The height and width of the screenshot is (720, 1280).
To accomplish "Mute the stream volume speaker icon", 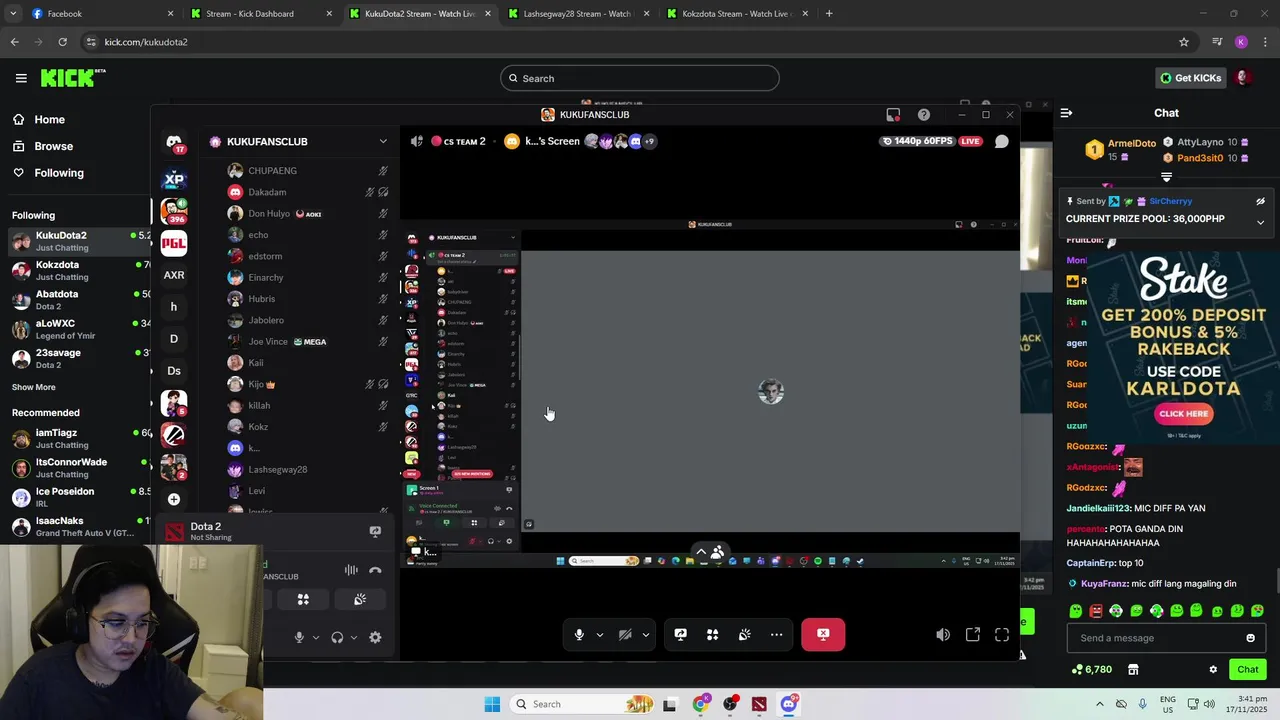I will click(943, 634).
